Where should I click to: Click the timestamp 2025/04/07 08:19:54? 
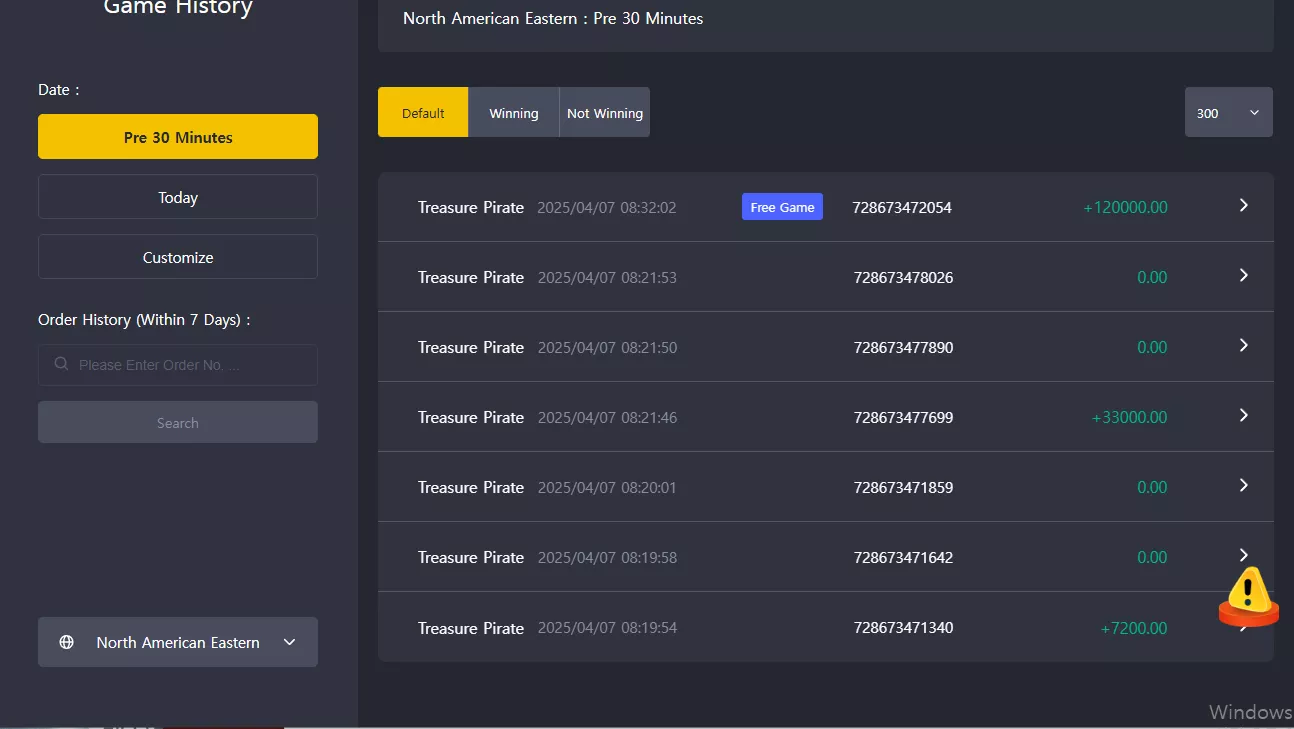click(607, 628)
